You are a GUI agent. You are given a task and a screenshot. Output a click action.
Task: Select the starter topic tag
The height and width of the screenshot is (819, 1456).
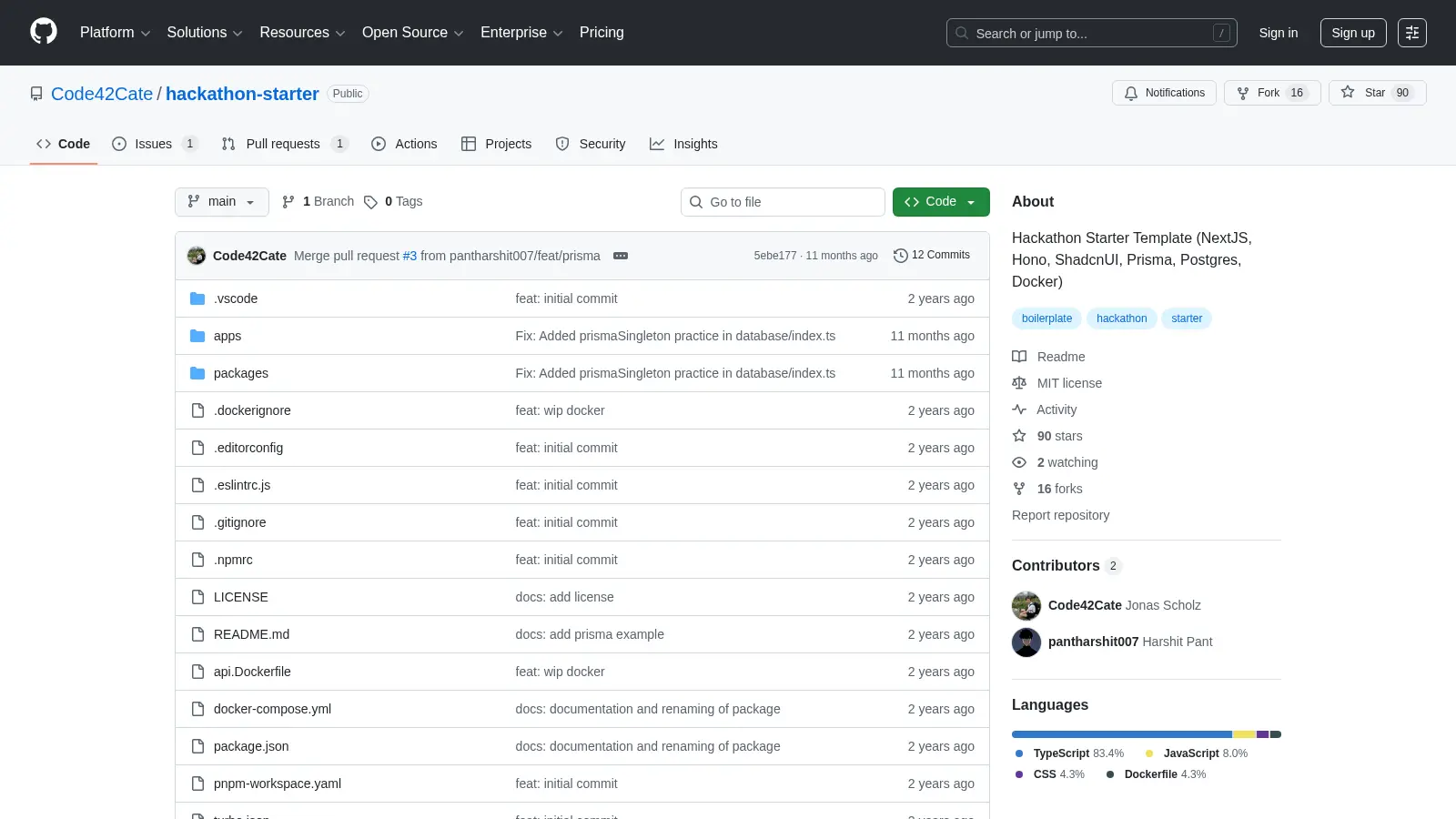coord(1187,318)
